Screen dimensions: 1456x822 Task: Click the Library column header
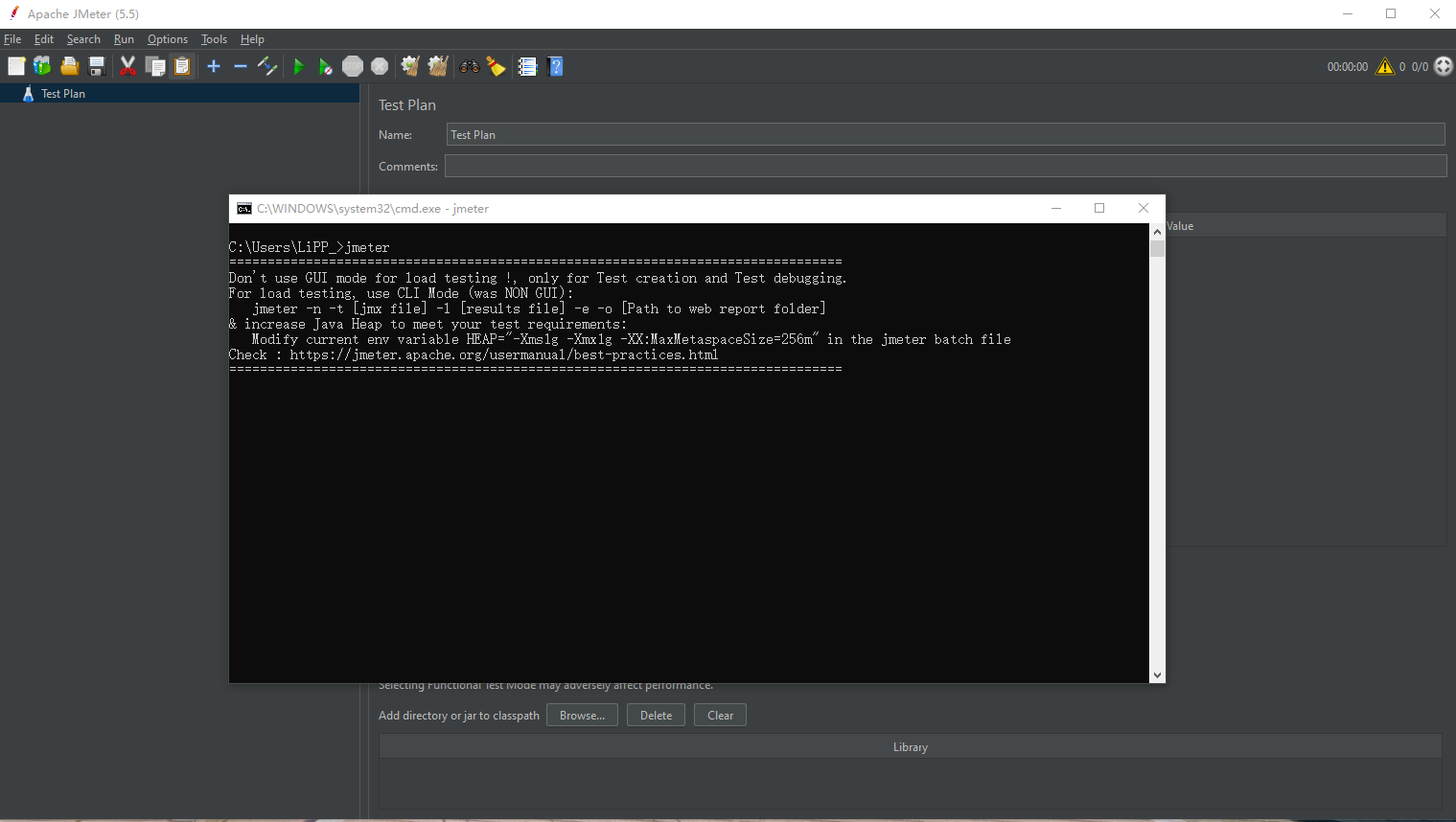coord(911,747)
